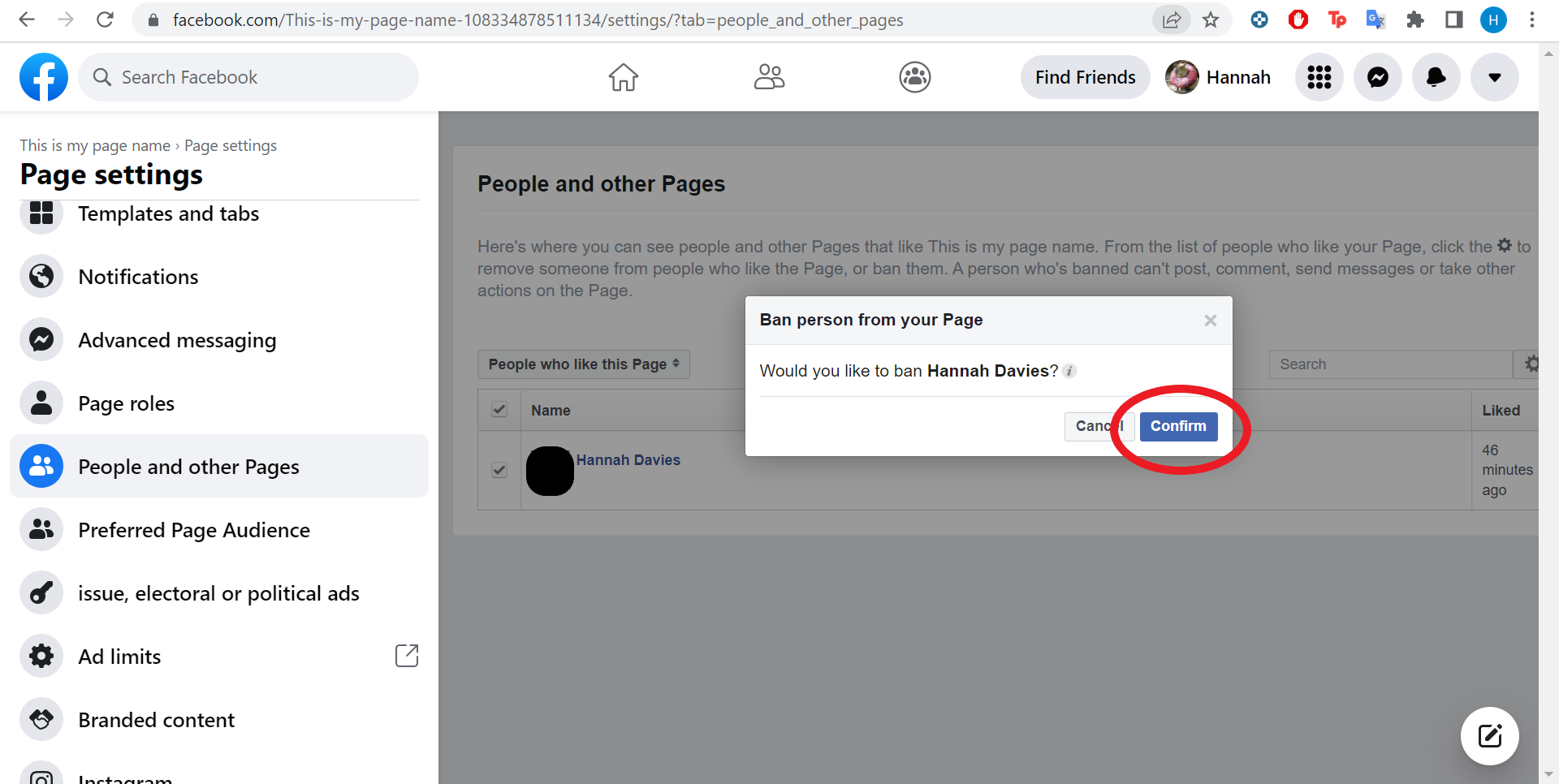This screenshot has width=1559, height=784.
Task: Open the Friends icon in top navigation
Action: [x=769, y=77]
